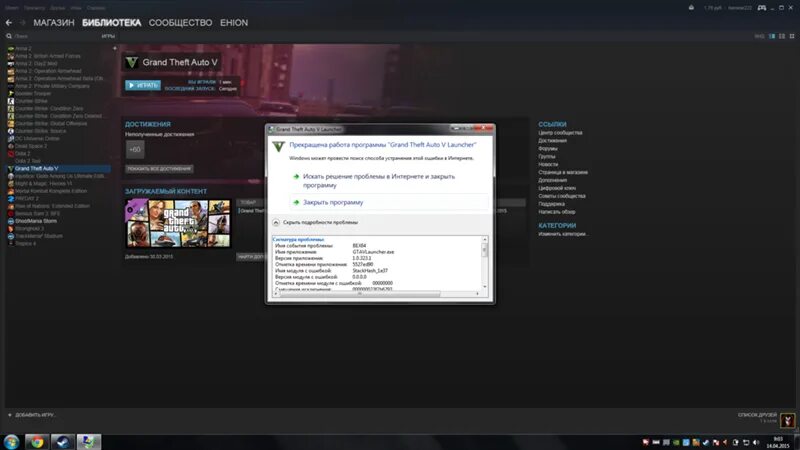Click the Mortal Kombat Komplete Edition icon
Viewport: 800px width, 450px height.
pyautogui.click(x=11, y=191)
